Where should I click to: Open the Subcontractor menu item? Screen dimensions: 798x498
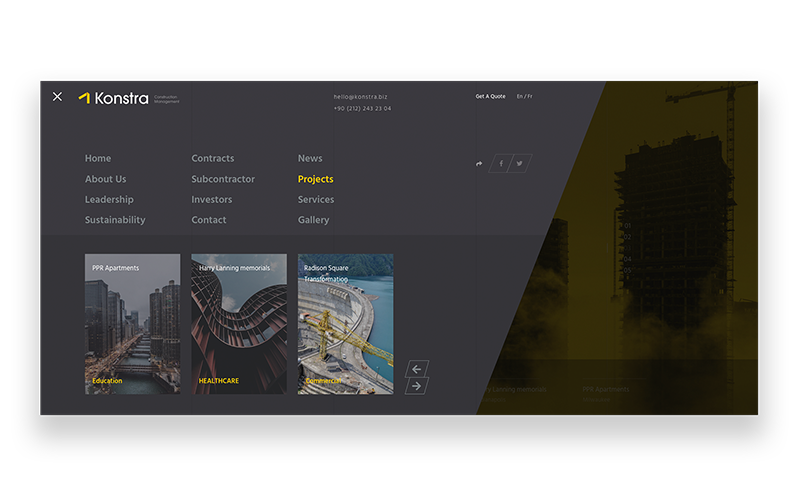(223, 179)
